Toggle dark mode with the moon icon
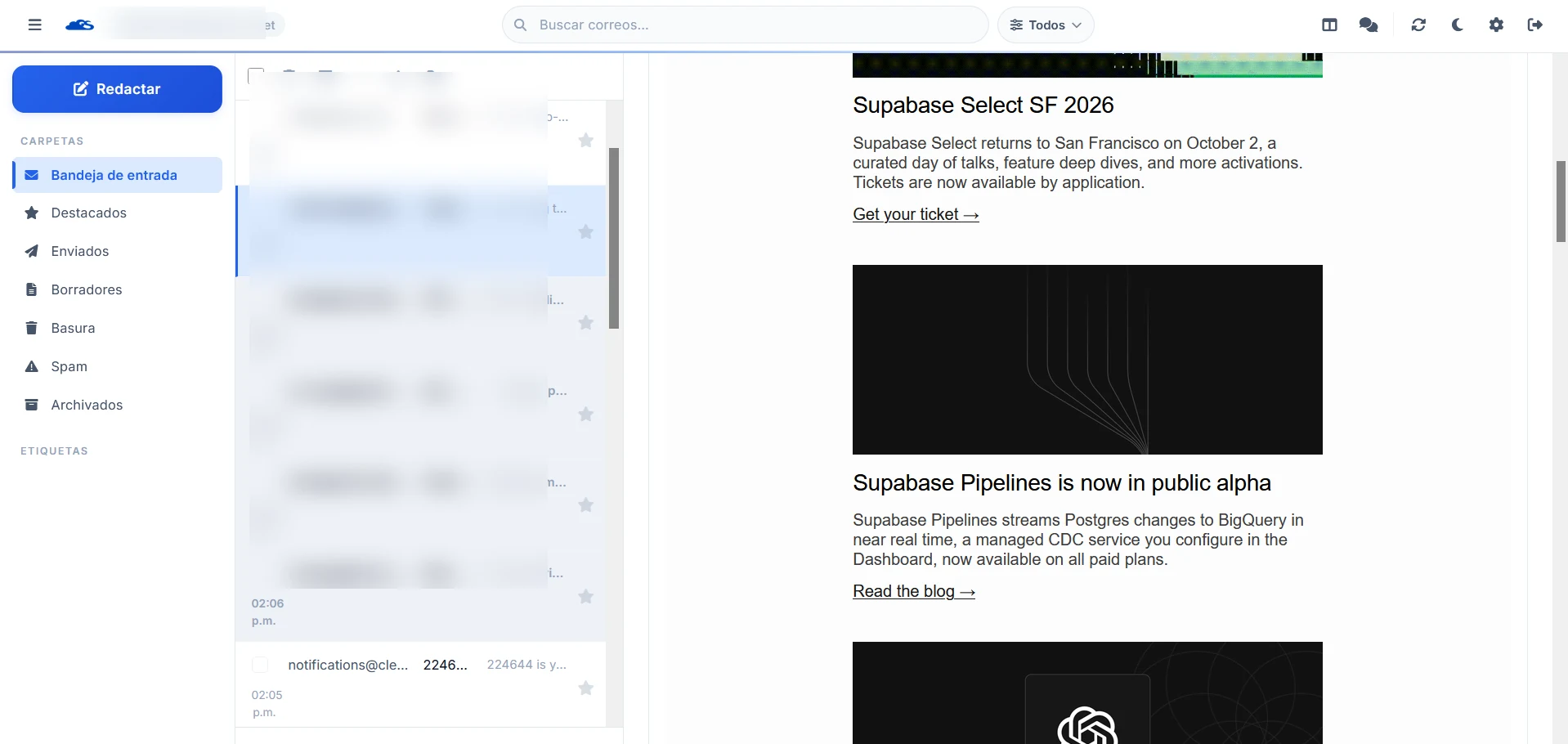Viewport: 1568px width, 744px height. (x=1457, y=25)
